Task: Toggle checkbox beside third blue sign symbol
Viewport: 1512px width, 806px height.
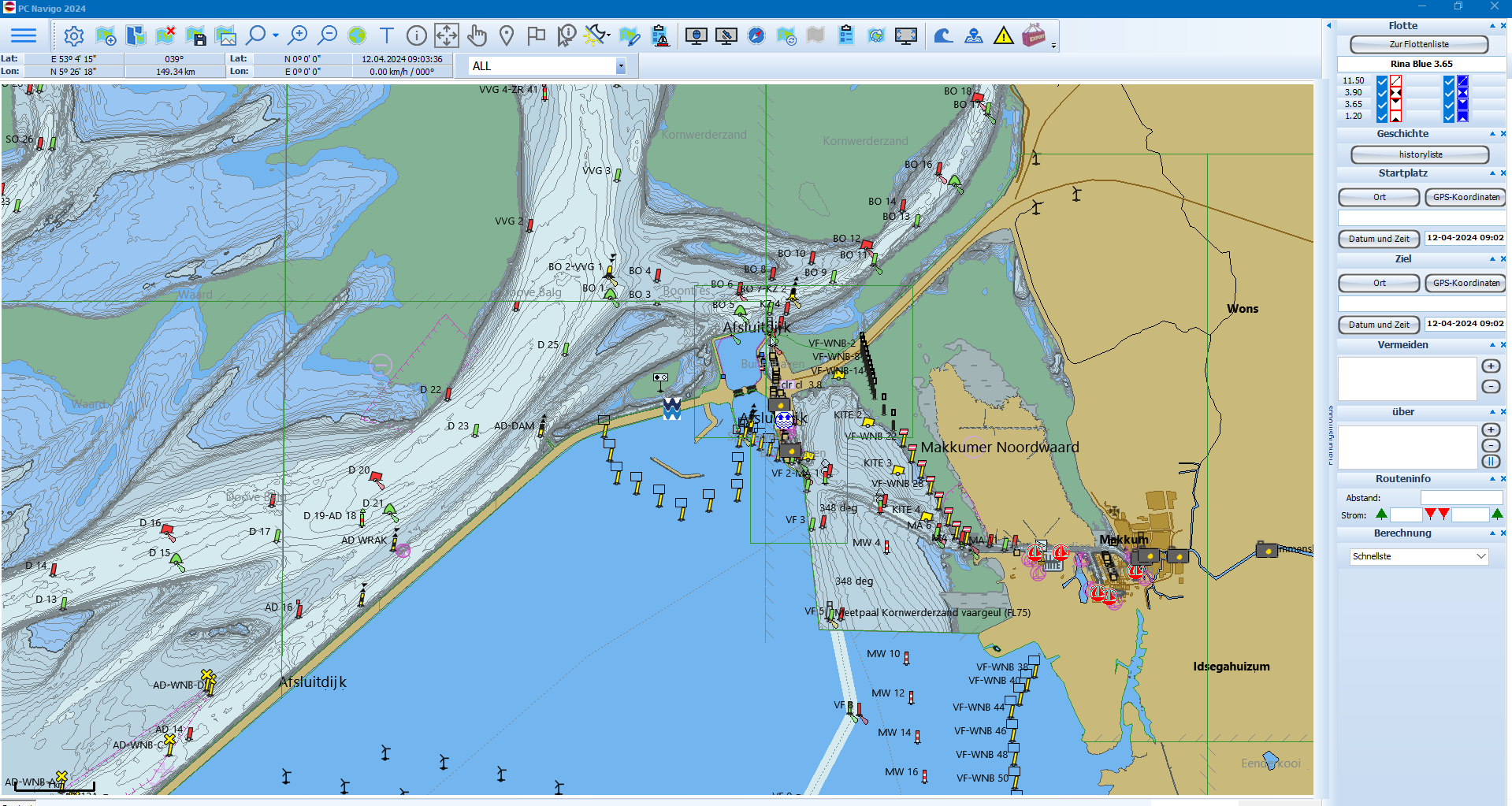Action: tap(1449, 104)
